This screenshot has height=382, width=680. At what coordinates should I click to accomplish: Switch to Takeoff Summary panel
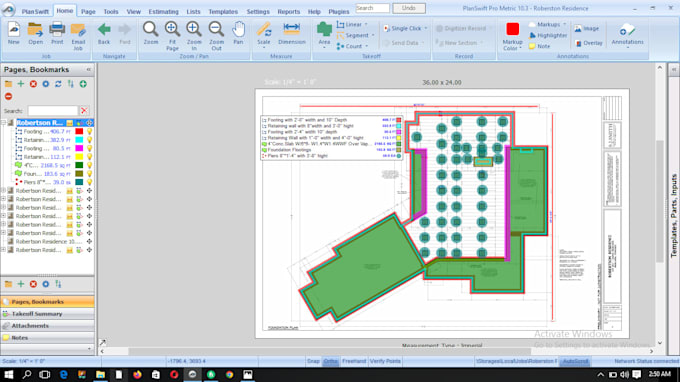(47, 313)
